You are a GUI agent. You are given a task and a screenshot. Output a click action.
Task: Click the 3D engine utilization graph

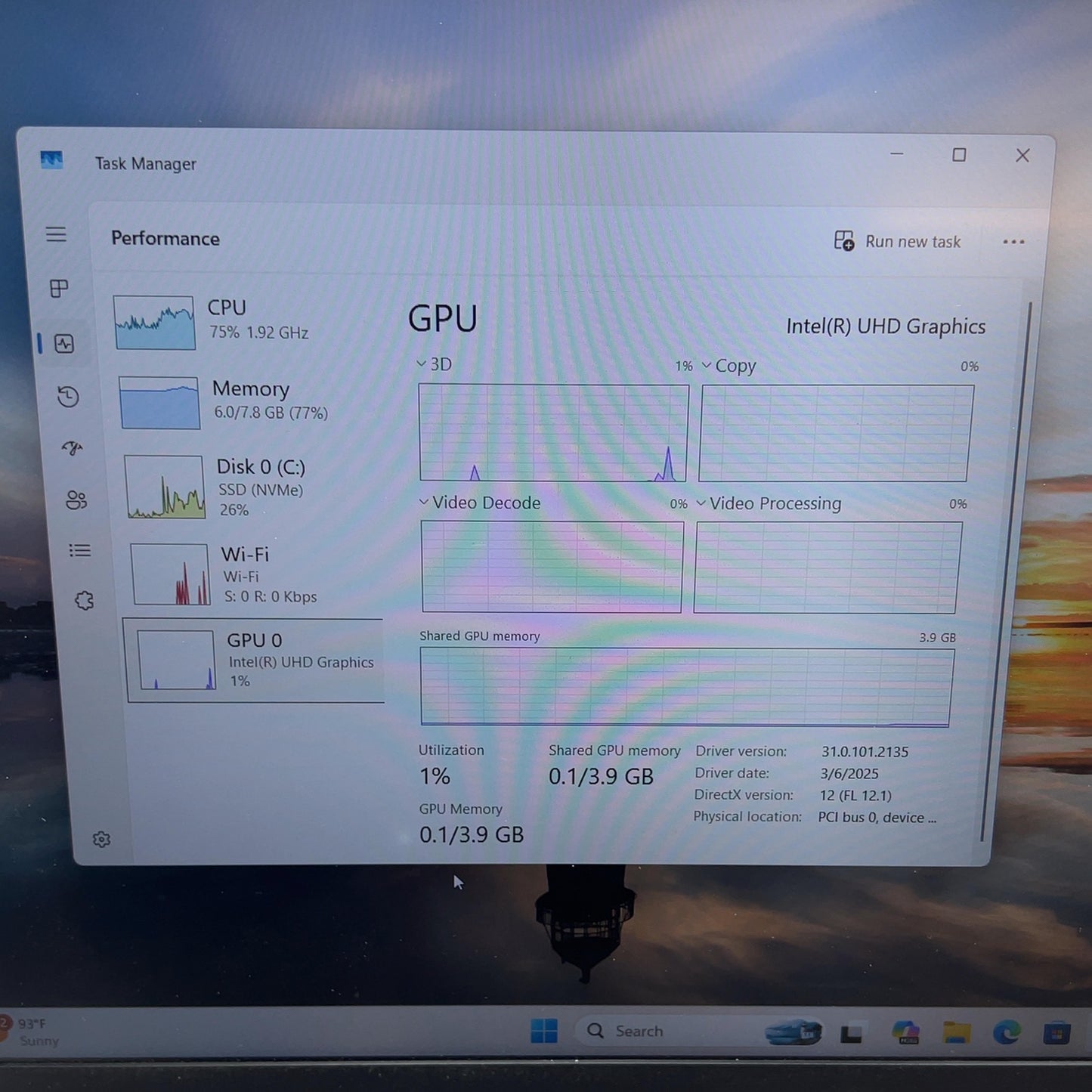coord(553,433)
